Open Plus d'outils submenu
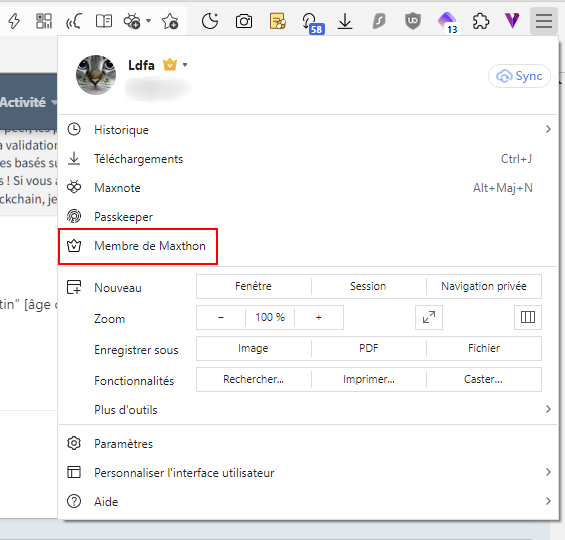565x540 pixels. (308, 410)
